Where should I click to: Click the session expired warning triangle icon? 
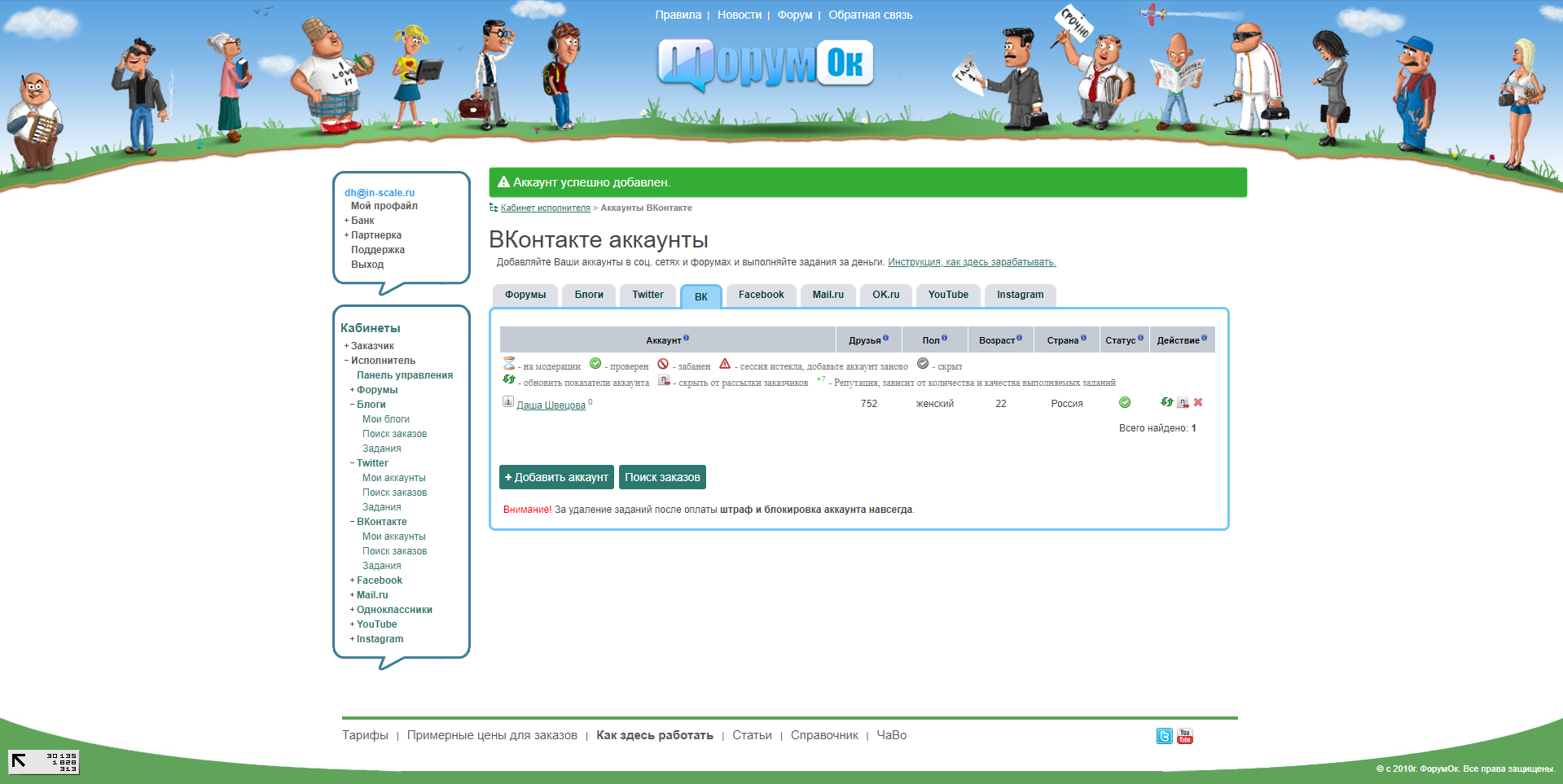pyautogui.click(x=725, y=364)
